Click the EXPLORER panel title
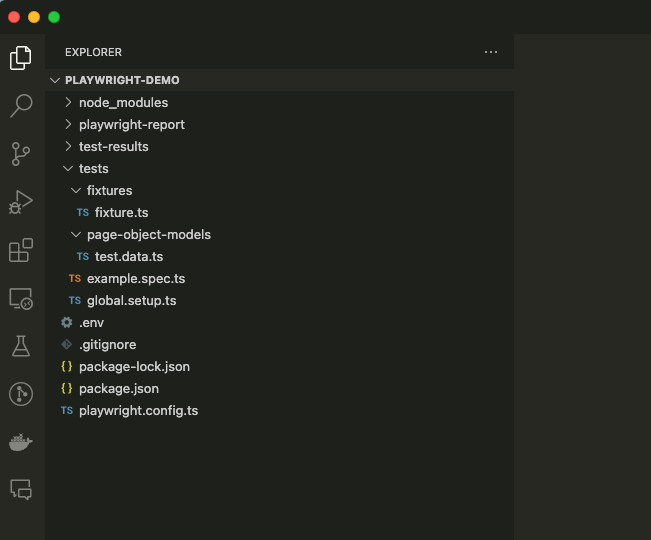 tap(93, 52)
